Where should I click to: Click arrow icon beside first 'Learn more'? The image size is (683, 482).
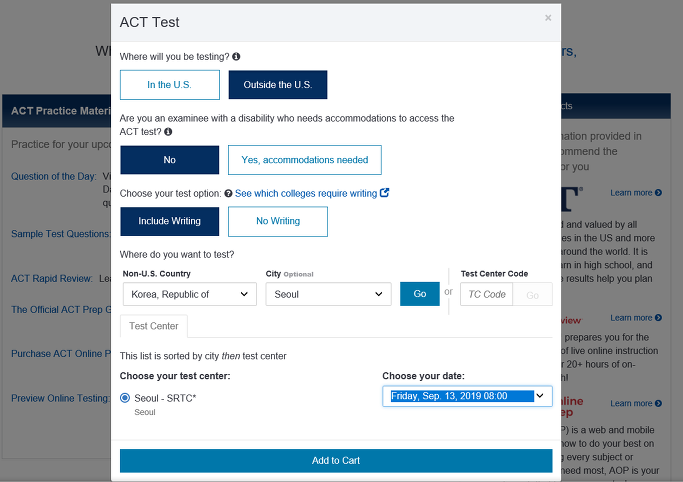658,192
